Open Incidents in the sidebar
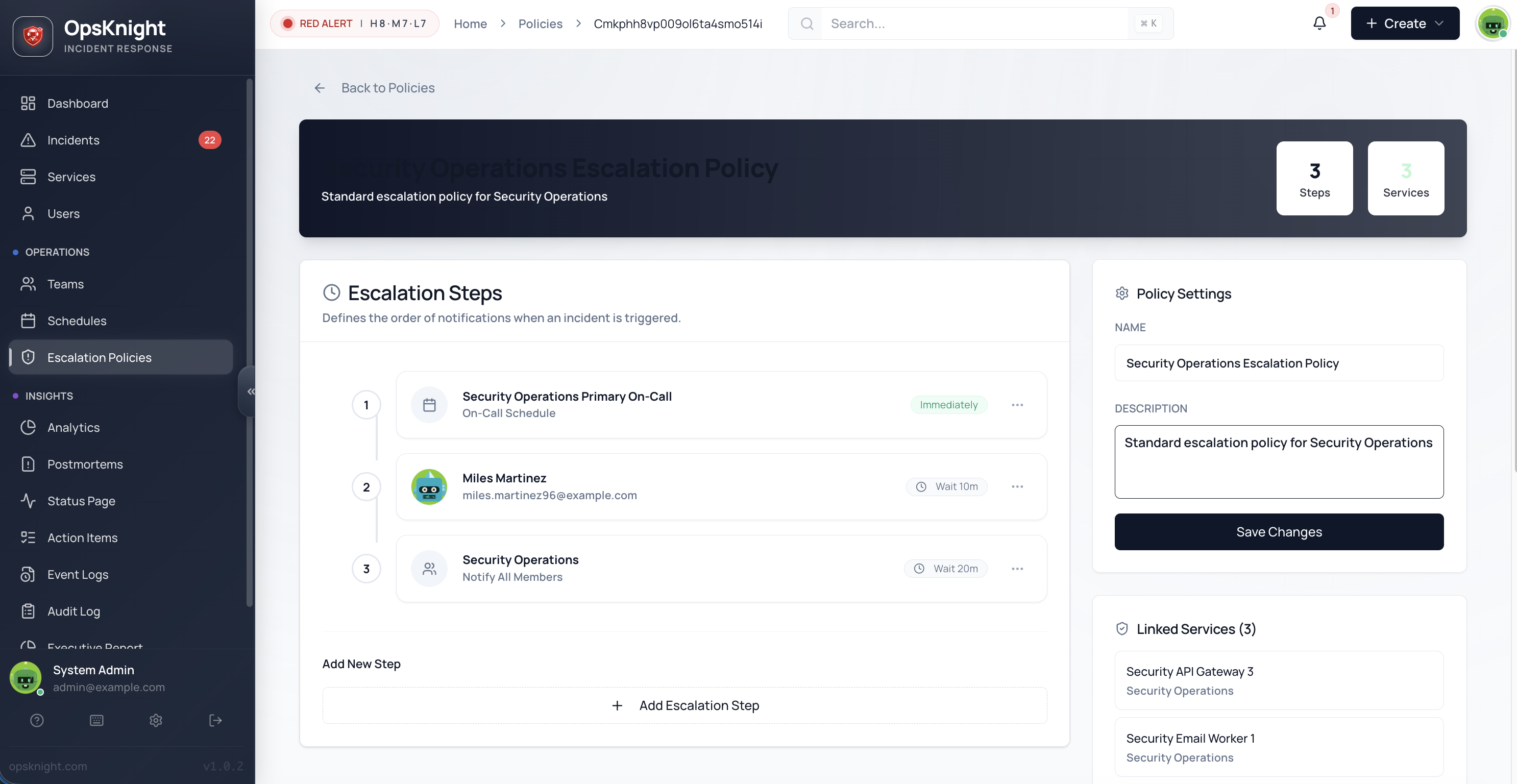The height and width of the screenshot is (784, 1517). (x=73, y=140)
